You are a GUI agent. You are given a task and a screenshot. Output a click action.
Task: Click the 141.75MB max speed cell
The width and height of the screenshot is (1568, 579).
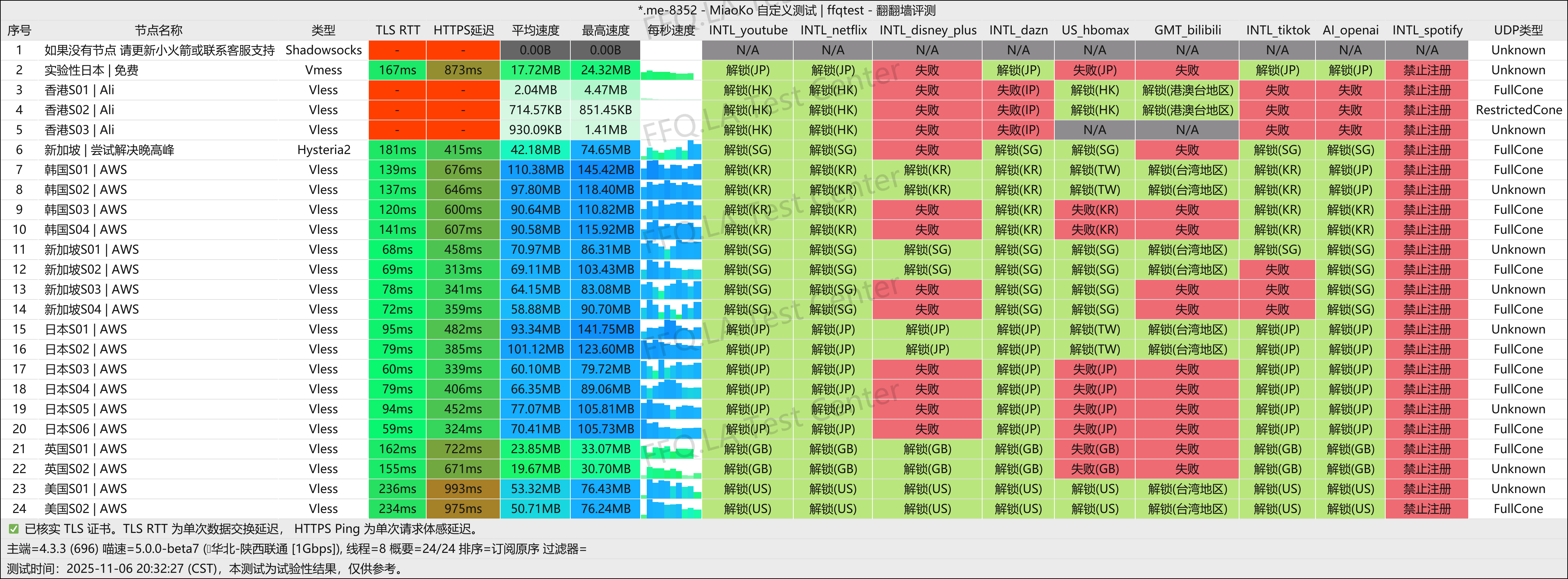pos(606,330)
